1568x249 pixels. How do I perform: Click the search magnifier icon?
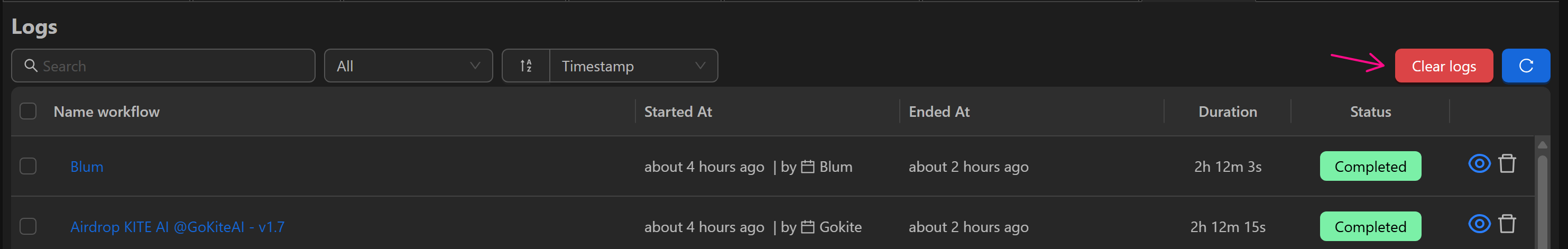click(31, 66)
